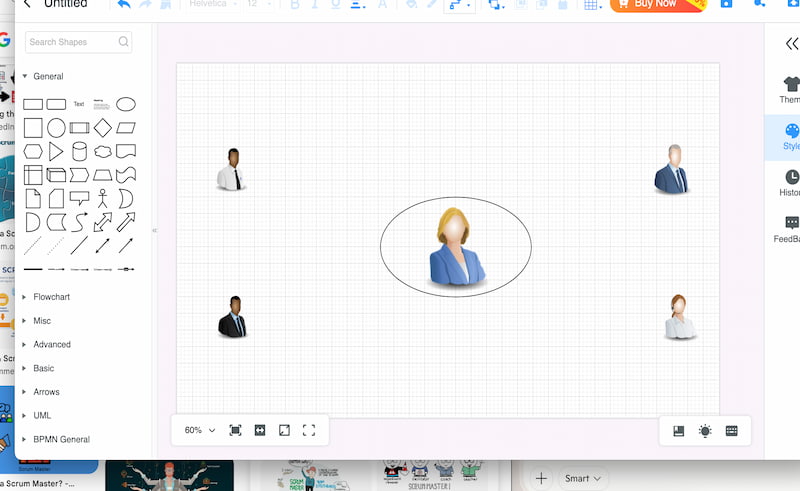Choose the cylinder shape in General
This screenshot has height=491, width=800.
coord(80,151)
